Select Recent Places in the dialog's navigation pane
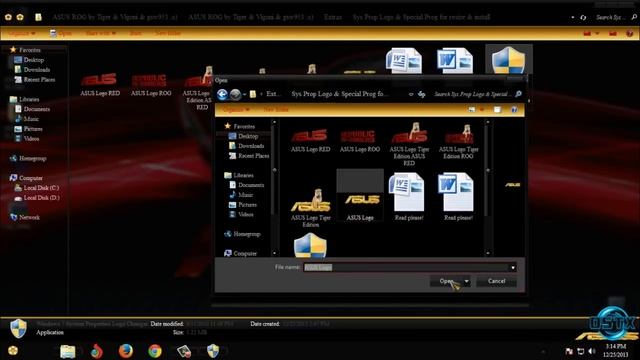Image resolution: width=640 pixels, height=360 pixels. pyautogui.click(x=249, y=156)
